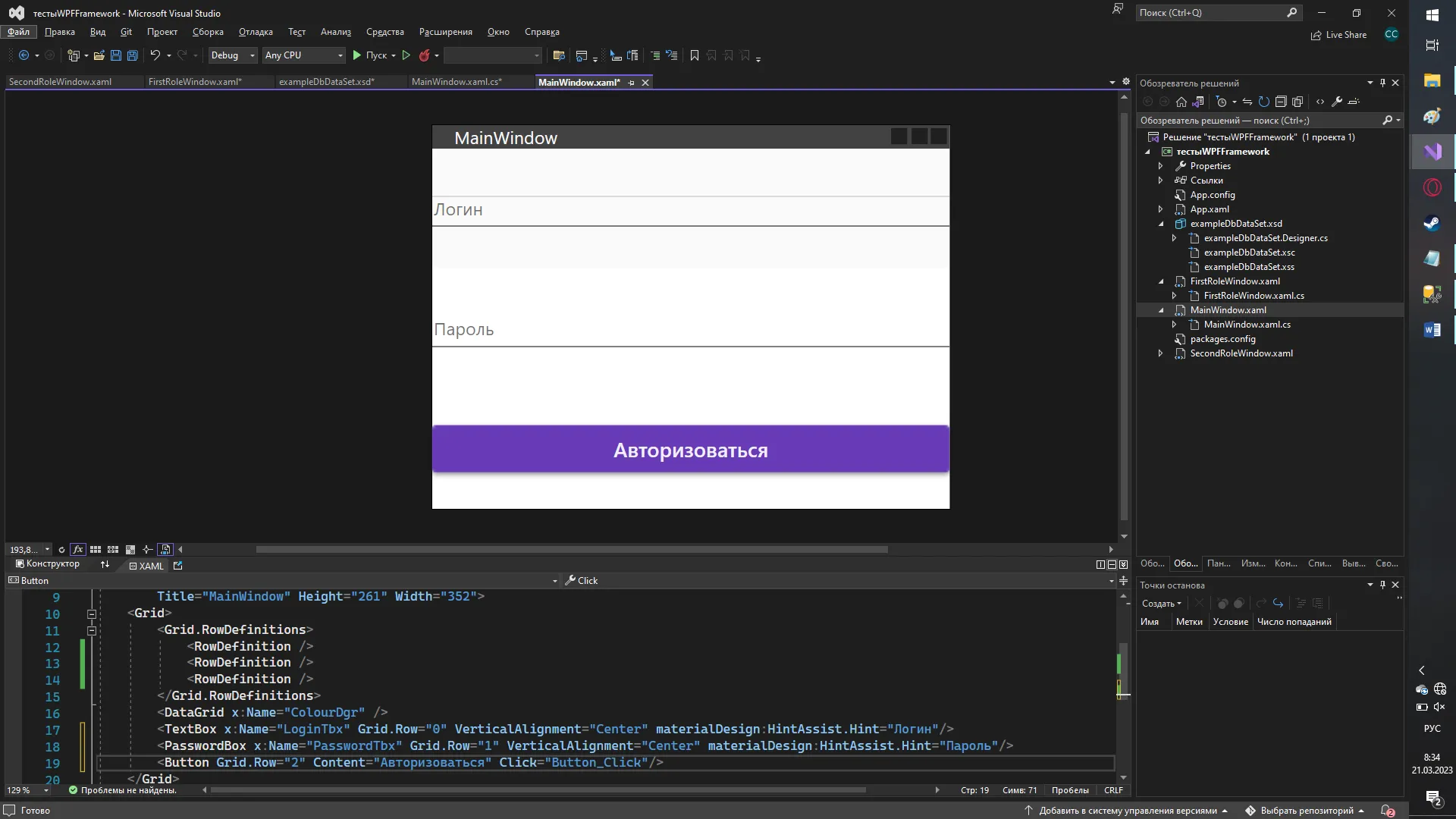Viewport: 1456px width, 819px height.
Task: Click the Live Share button
Action: tap(1338, 35)
